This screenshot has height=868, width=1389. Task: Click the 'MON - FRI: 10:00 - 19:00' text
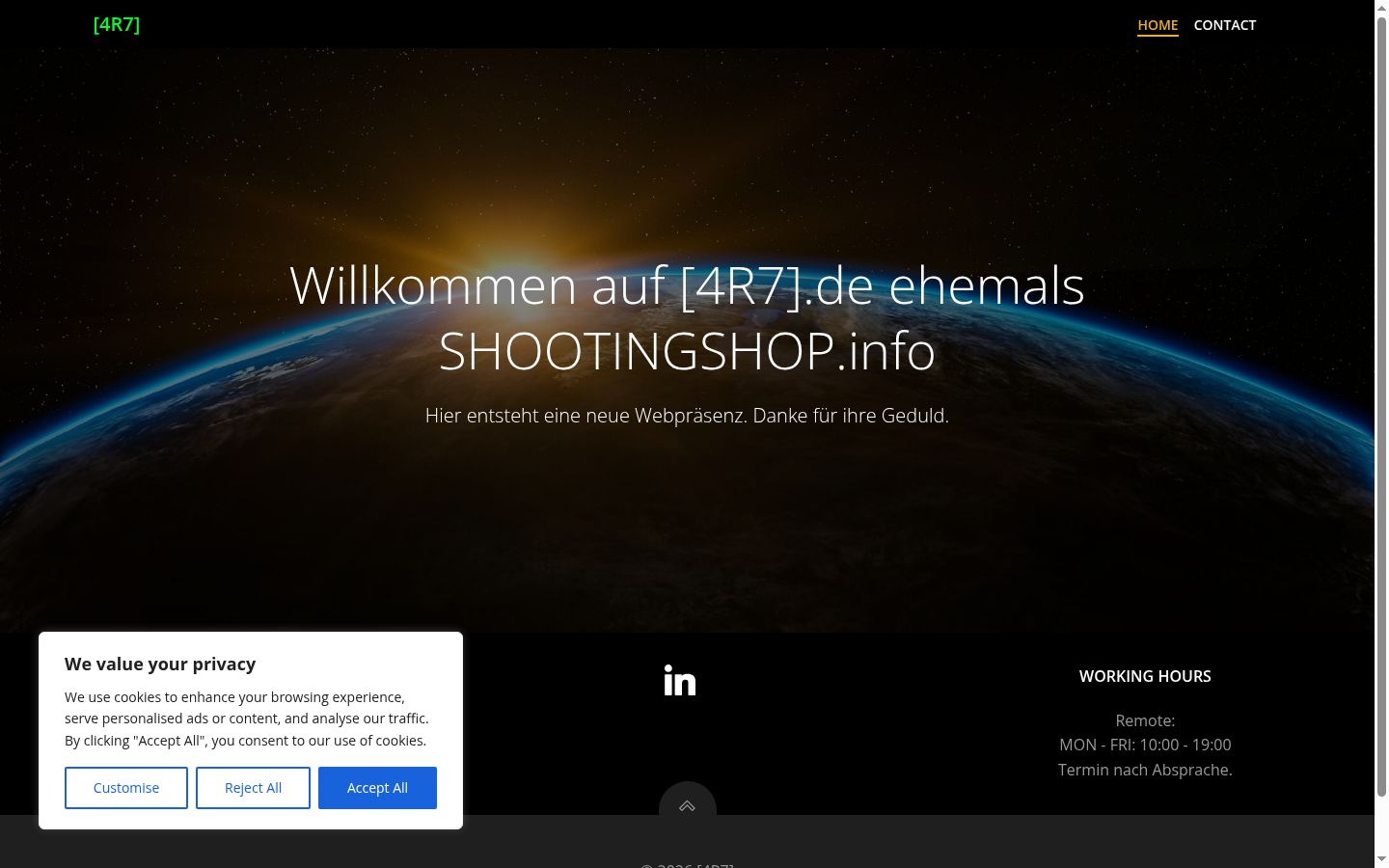click(1145, 745)
